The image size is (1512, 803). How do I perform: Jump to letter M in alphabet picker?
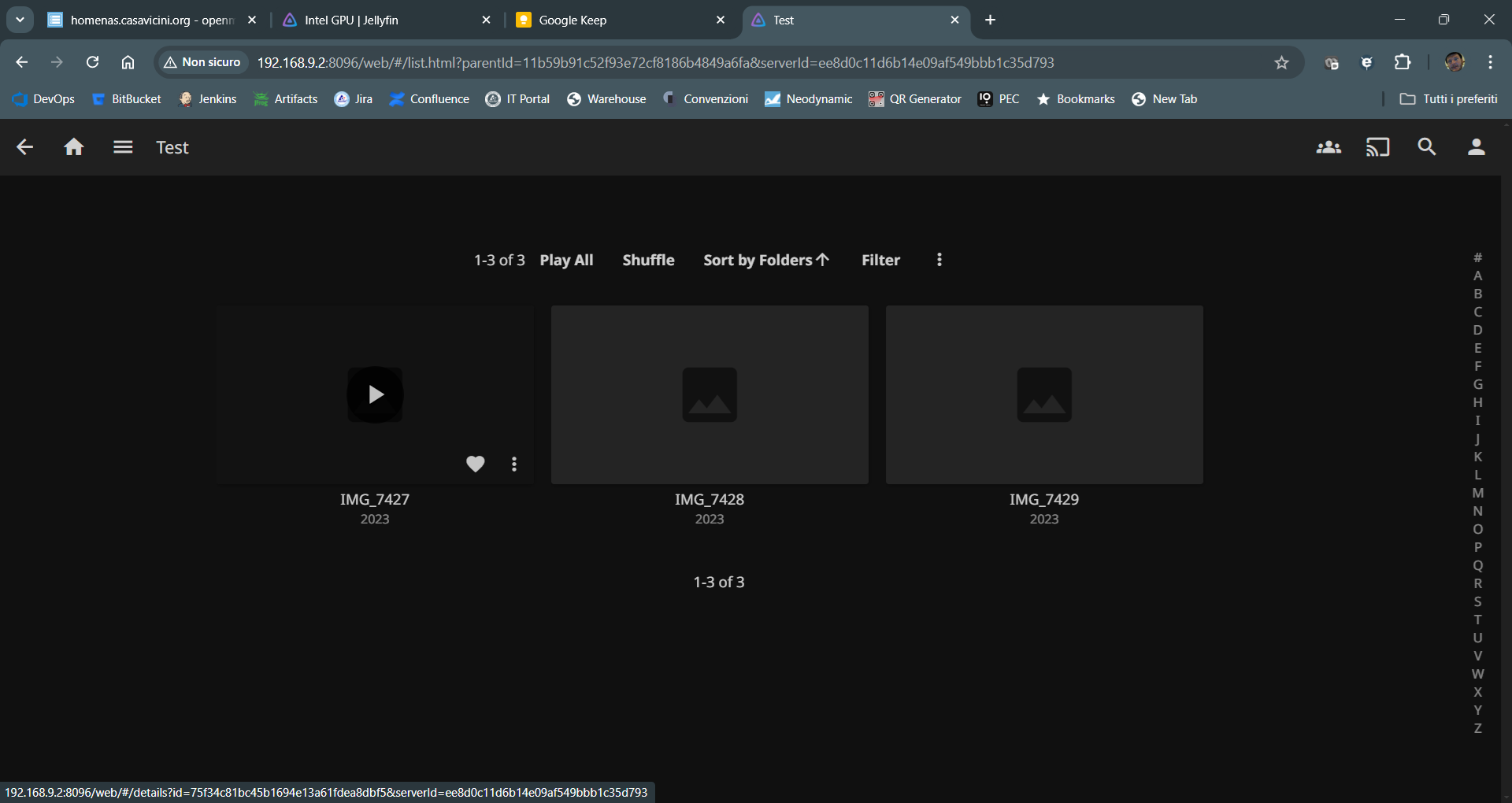[1478, 493]
